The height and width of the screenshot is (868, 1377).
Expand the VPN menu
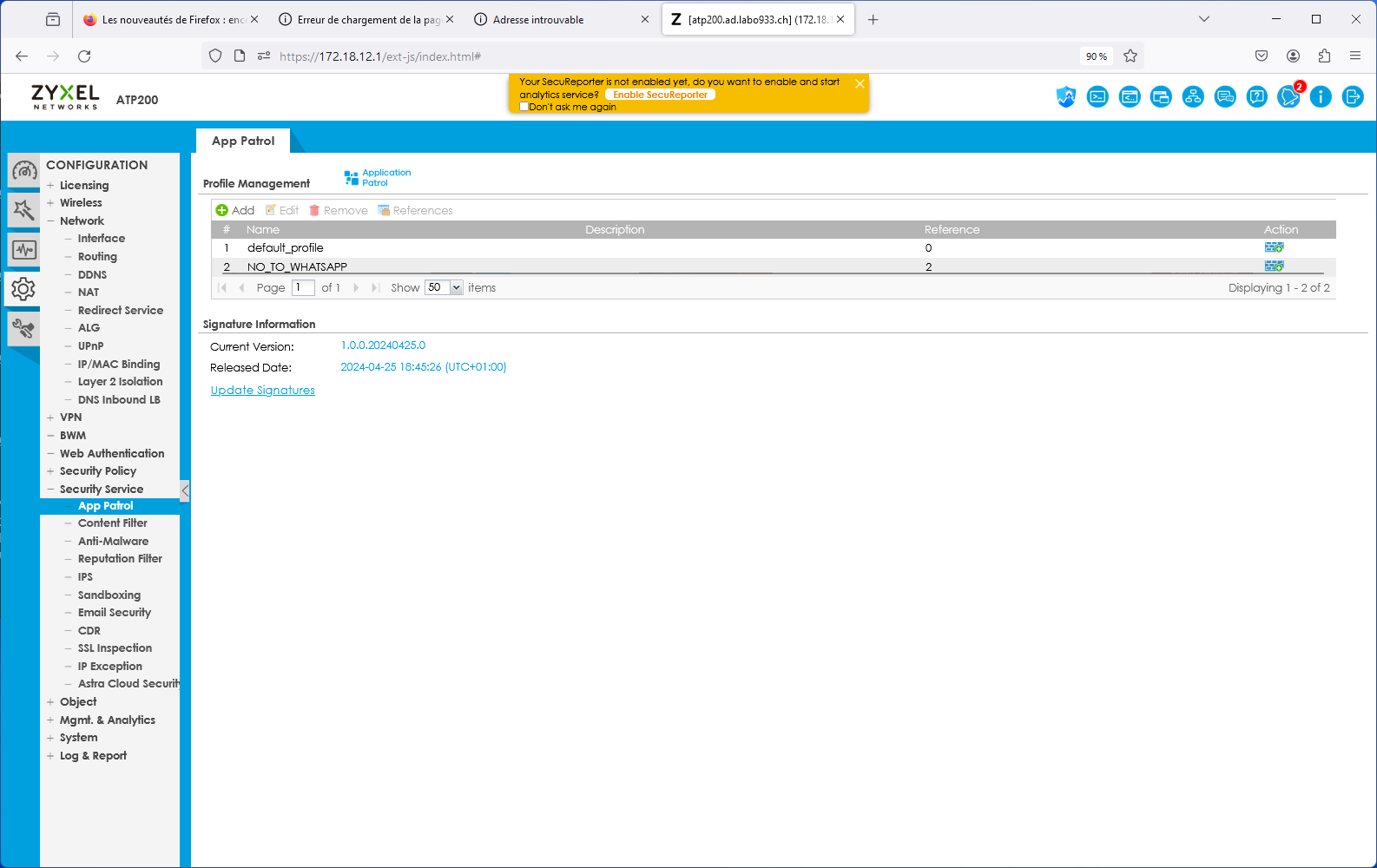pyautogui.click(x=50, y=418)
